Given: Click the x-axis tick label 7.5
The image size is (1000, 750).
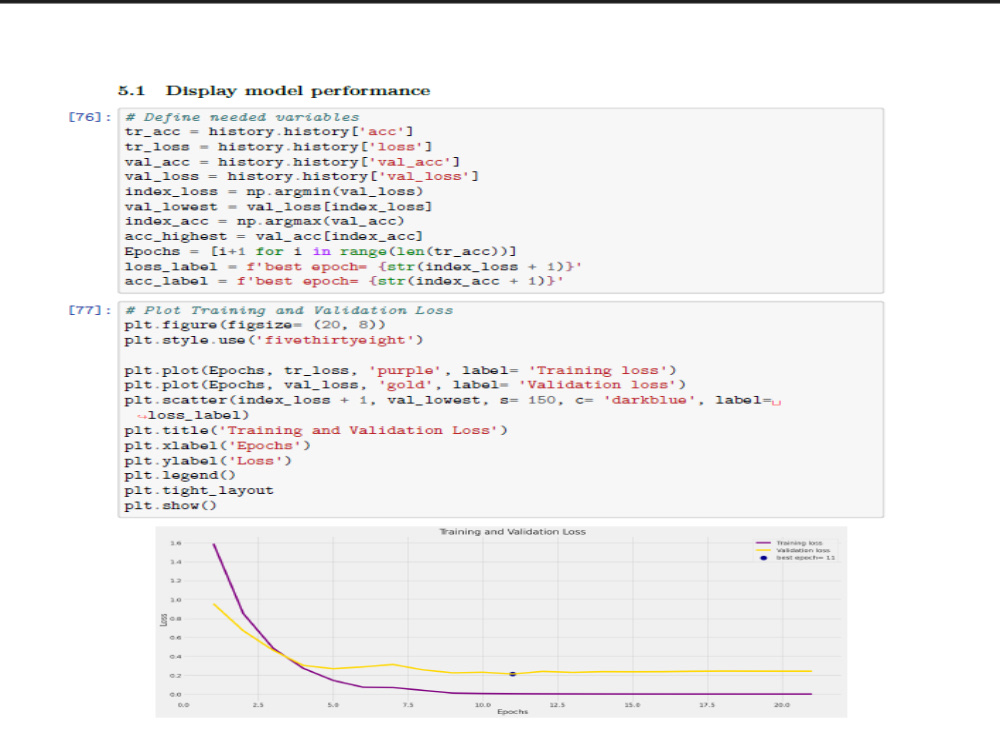Looking at the screenshot, I should [x=408, y=705].
